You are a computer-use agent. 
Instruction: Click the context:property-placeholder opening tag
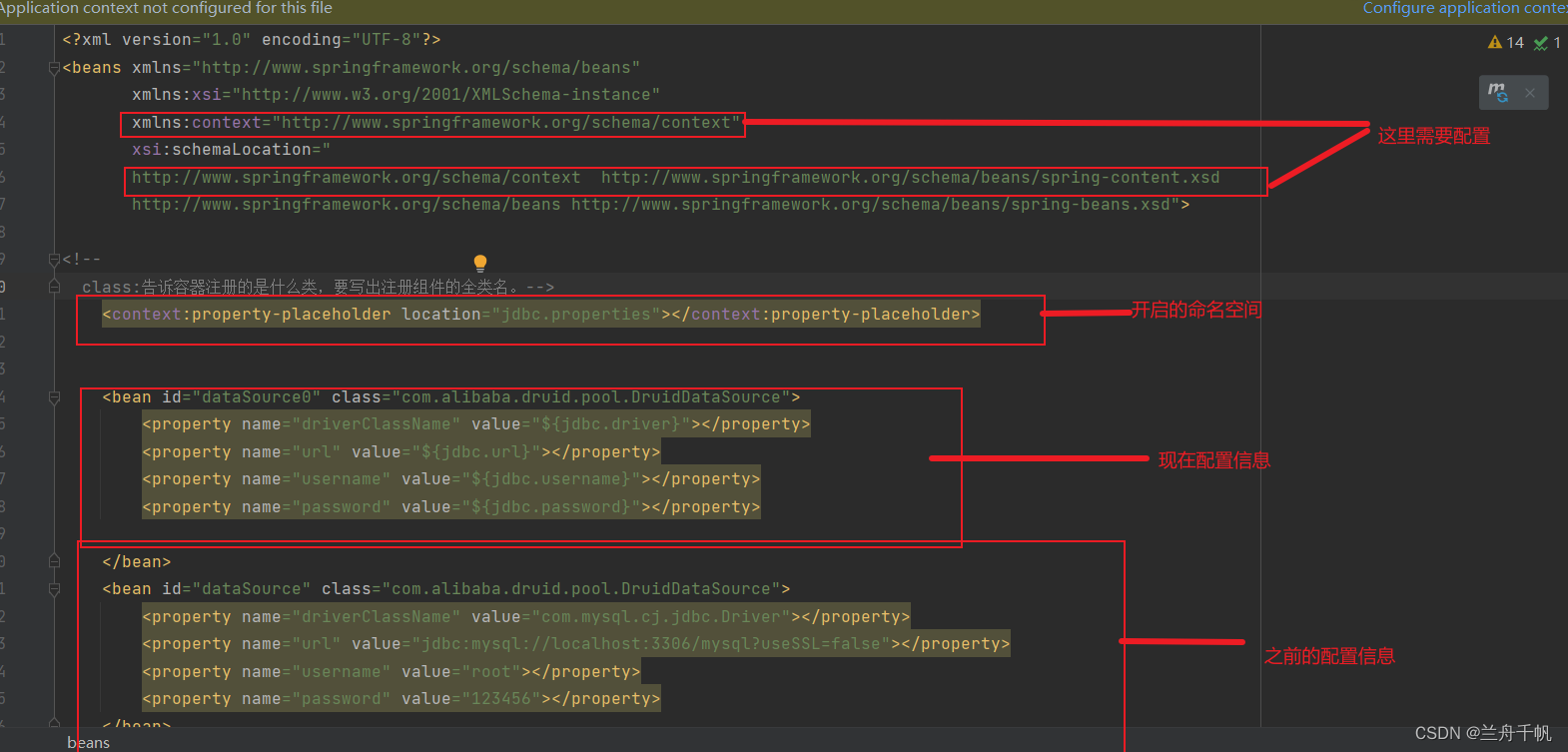[247, 315]
